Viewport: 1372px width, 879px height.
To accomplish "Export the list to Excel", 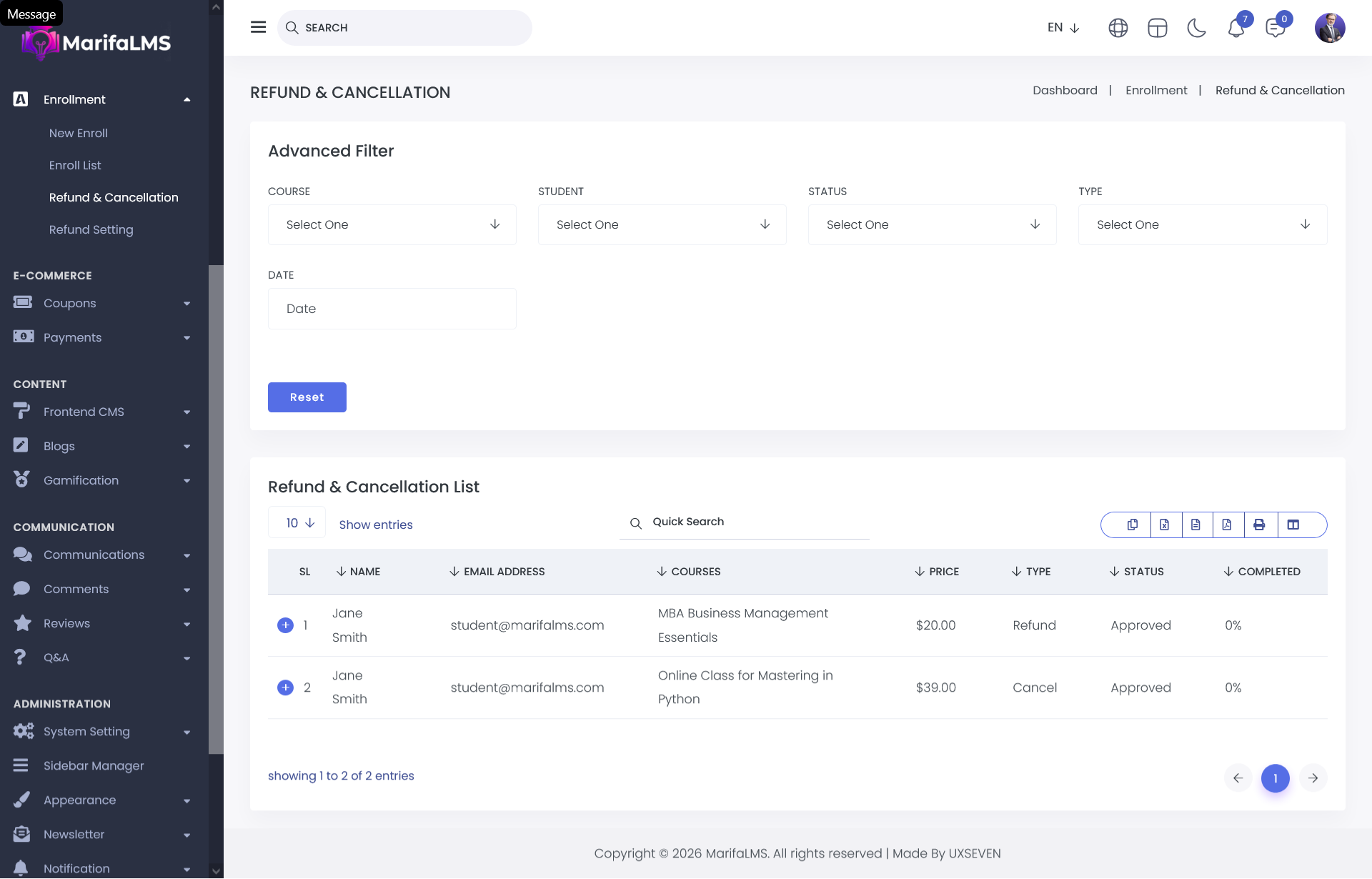I will coord(1164,525).
